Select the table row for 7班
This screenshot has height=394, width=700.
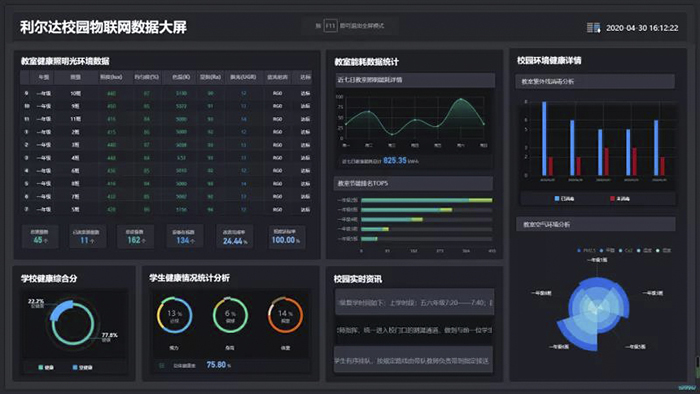coord(166,196)
